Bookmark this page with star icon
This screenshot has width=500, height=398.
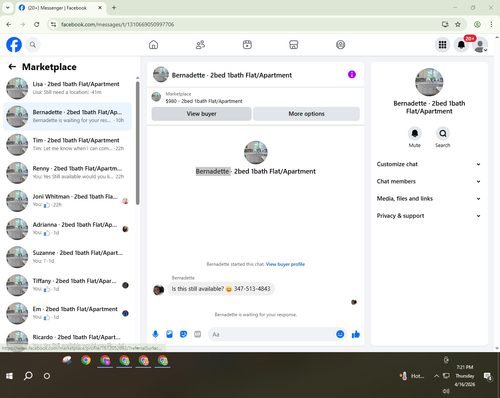coord(458,24)
